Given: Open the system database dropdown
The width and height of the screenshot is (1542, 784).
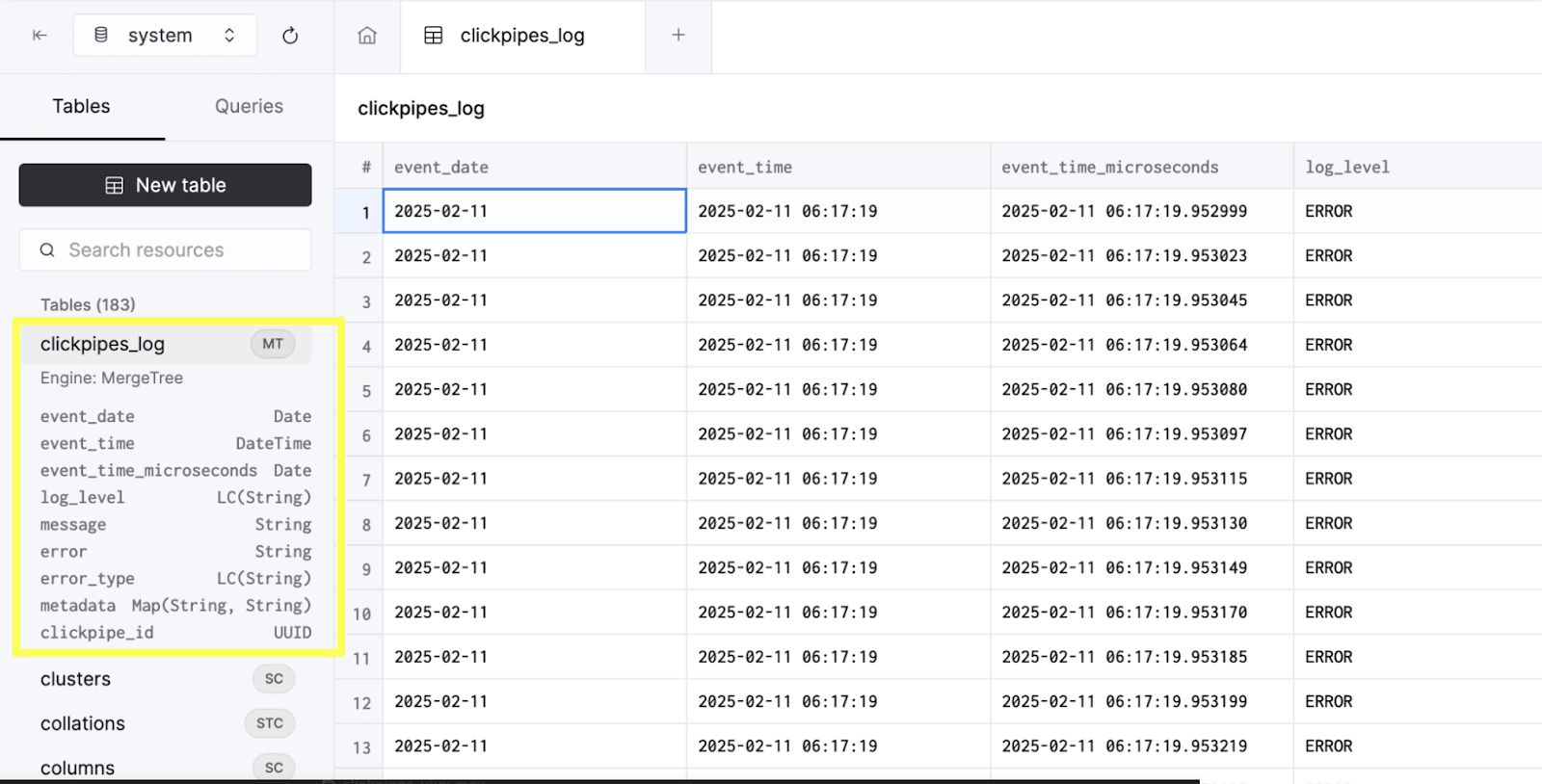Looking at the screenshot, I should 165,36.
